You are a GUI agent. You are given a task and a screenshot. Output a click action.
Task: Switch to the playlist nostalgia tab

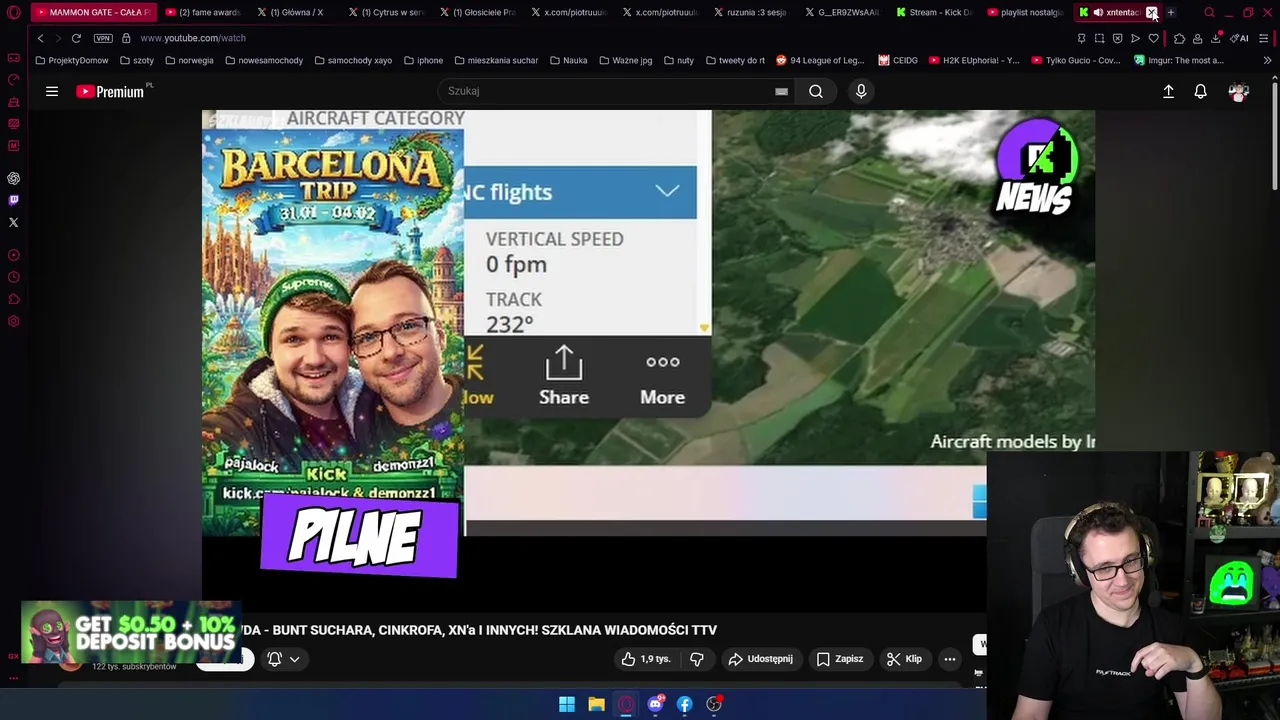(x=1025, y=12)
